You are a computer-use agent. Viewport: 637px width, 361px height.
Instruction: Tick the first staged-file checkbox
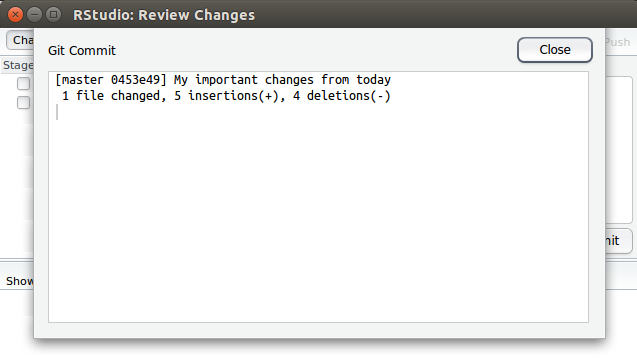[x=24, y=84]
